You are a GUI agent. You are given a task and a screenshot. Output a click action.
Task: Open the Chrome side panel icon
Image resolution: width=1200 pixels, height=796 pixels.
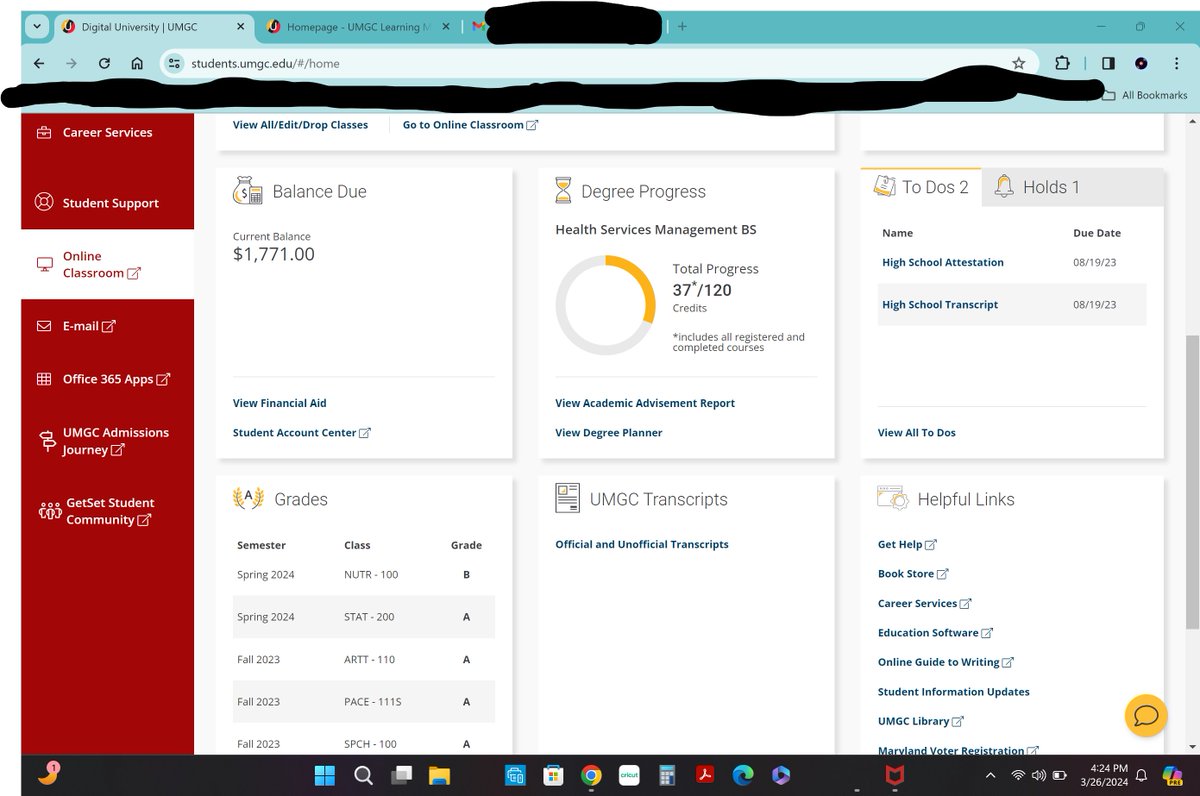click(x=1108, y=63)
